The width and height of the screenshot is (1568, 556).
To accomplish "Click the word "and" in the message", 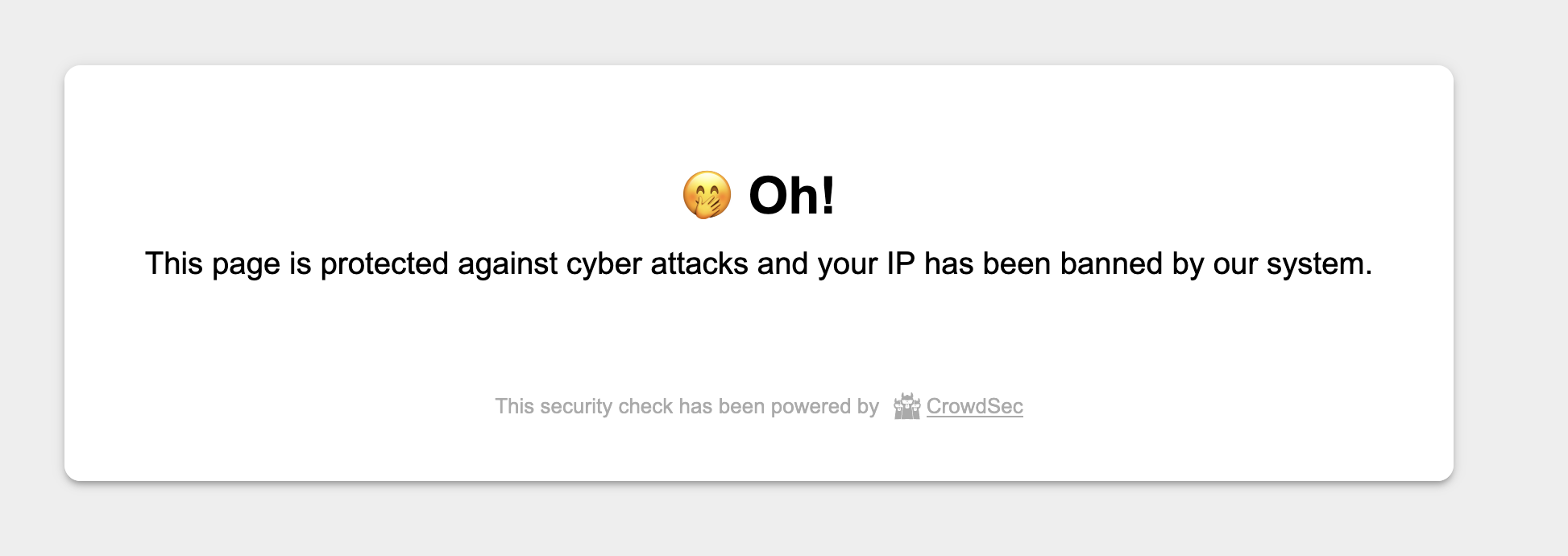I will (782, 263).
